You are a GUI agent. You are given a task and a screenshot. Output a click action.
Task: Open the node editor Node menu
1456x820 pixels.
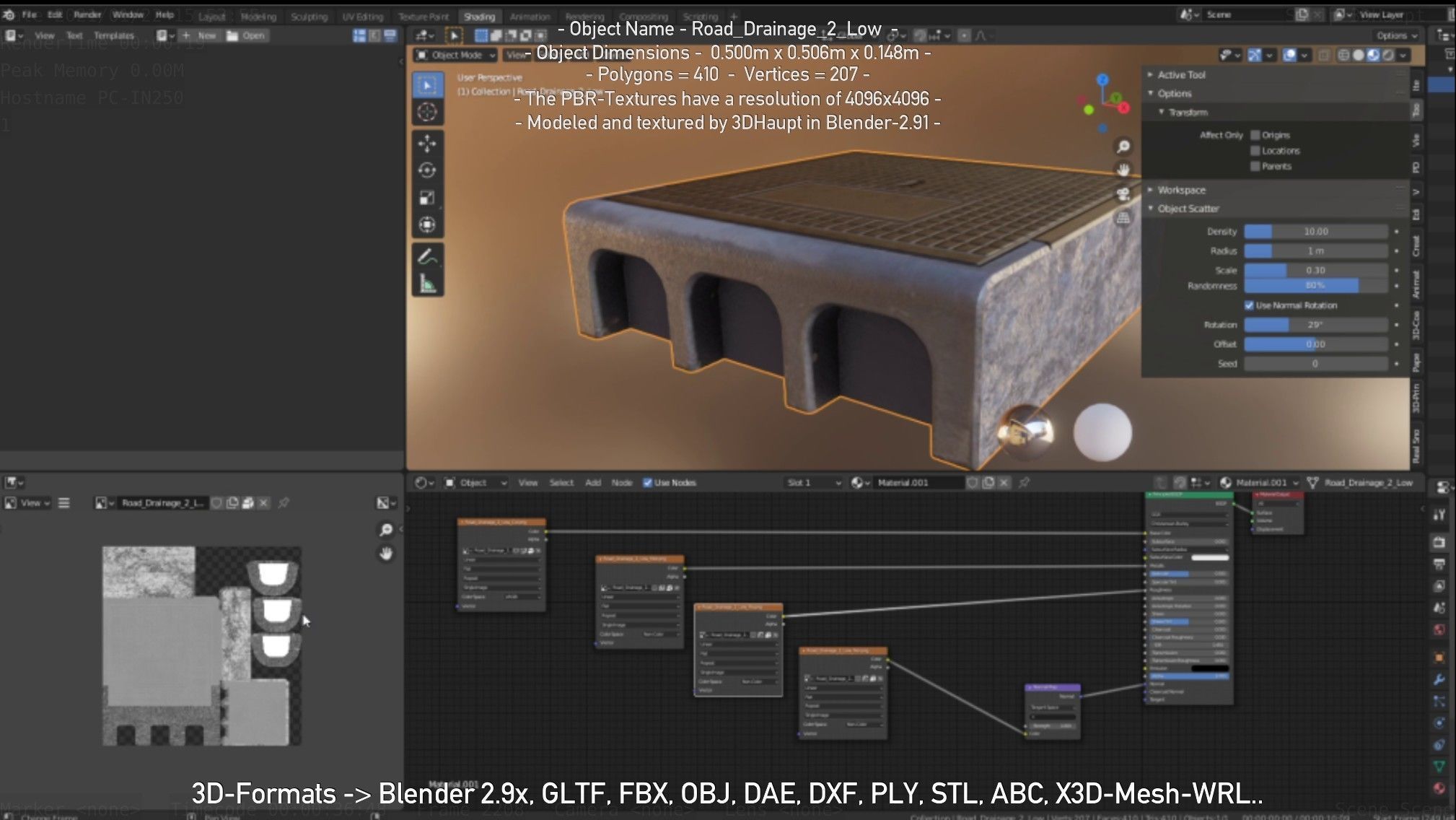[x=622, y=482]
